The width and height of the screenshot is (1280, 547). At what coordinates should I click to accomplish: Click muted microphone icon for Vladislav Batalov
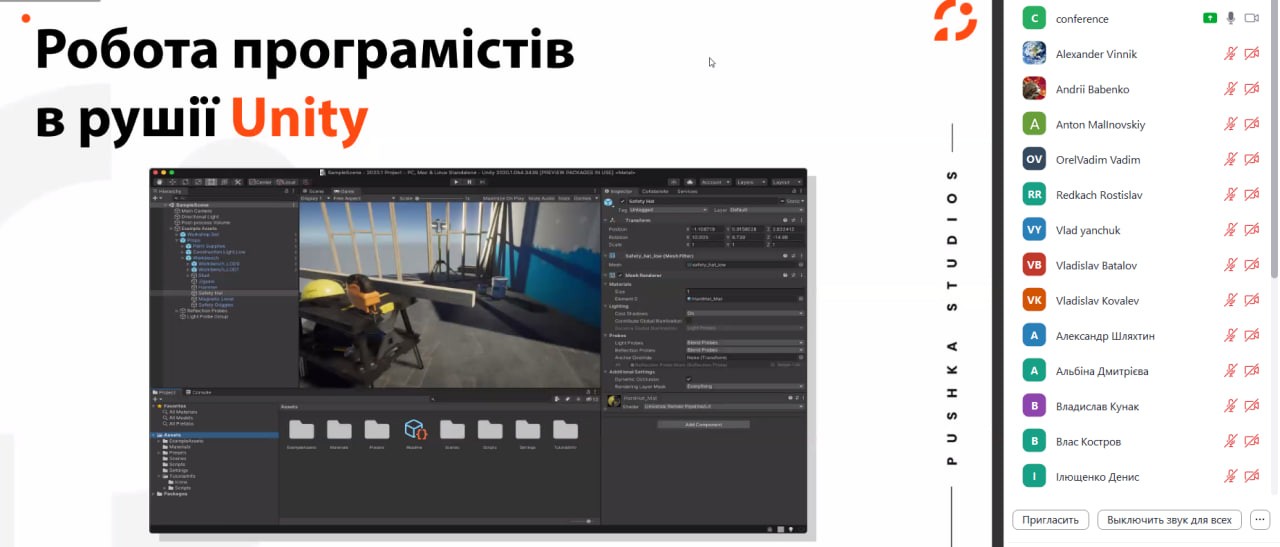click(1231, 265)
